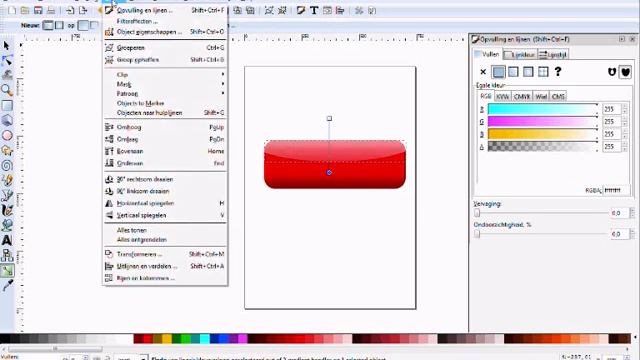Select the Ellipse circle tool

pyautogui.click(x=7, y=135)
